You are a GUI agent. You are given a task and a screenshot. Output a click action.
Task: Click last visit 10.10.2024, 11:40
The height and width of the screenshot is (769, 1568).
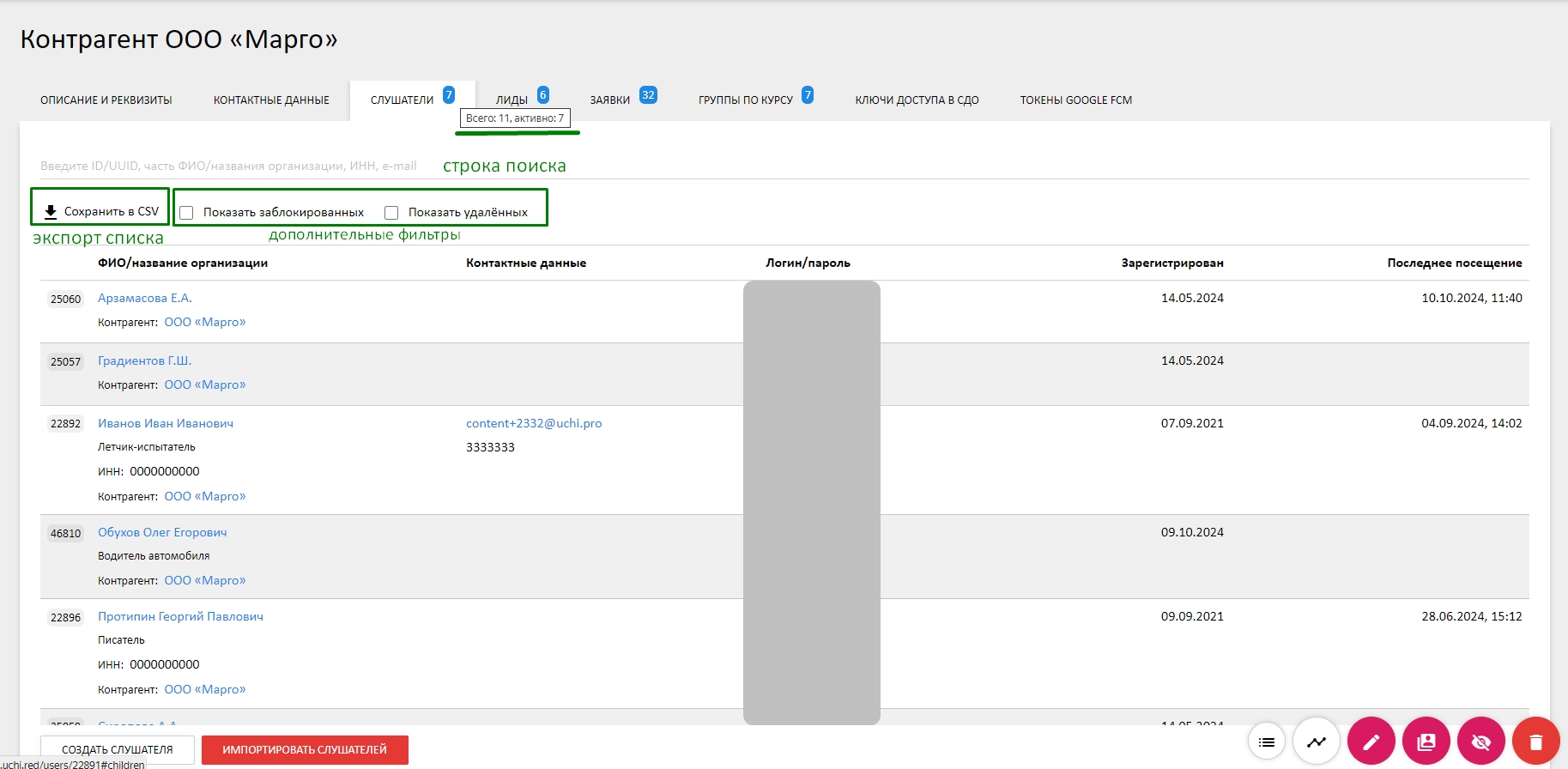pyautogui.click(x=1472, y=298)
